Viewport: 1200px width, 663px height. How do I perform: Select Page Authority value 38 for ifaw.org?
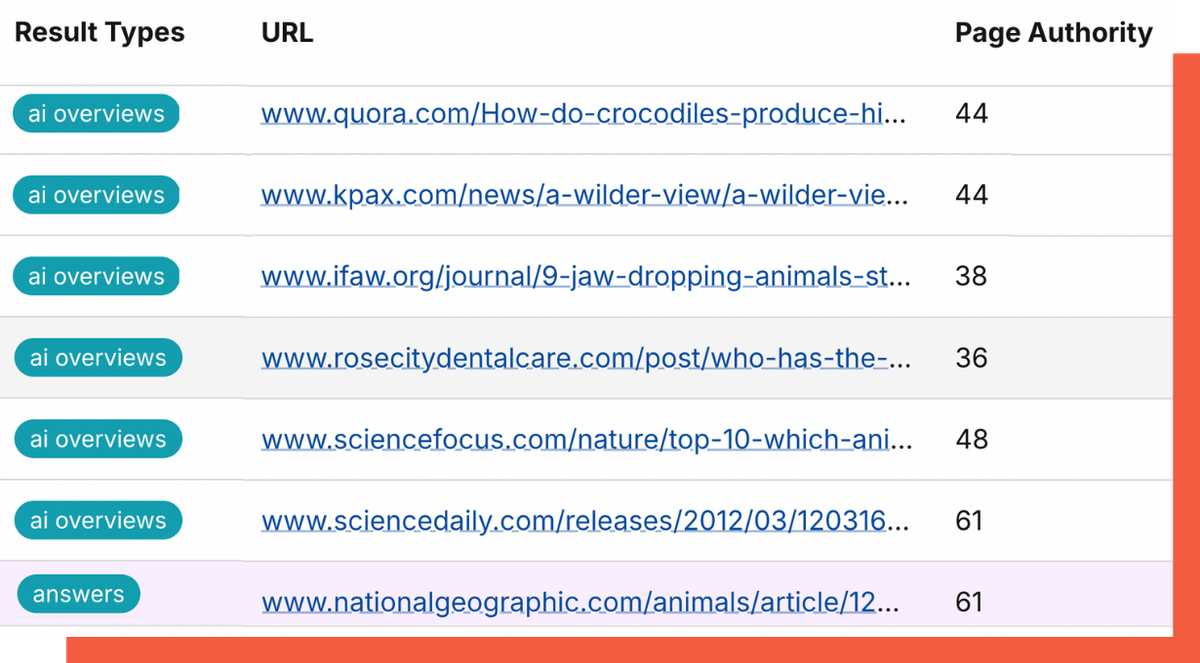click(x=971, y=276)
